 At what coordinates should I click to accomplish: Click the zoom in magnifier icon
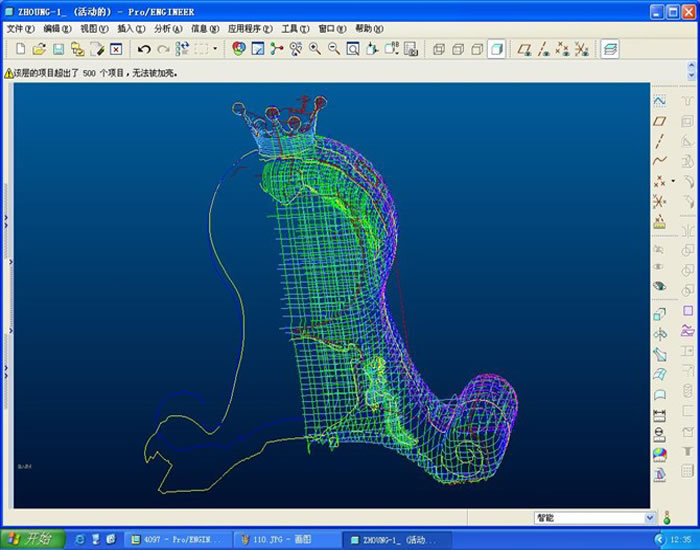314,48
